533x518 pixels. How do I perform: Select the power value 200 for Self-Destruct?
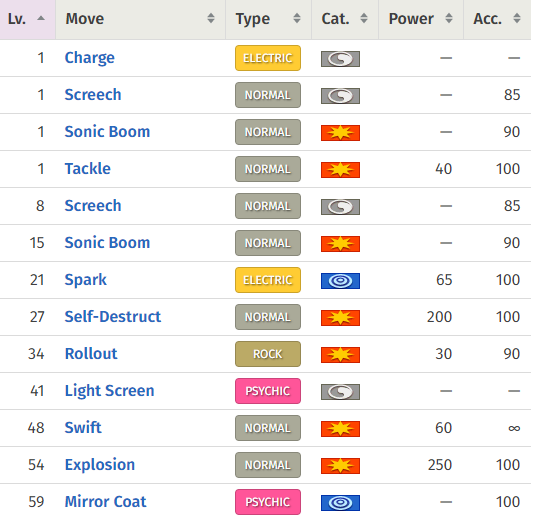click(x=440, y=317)
